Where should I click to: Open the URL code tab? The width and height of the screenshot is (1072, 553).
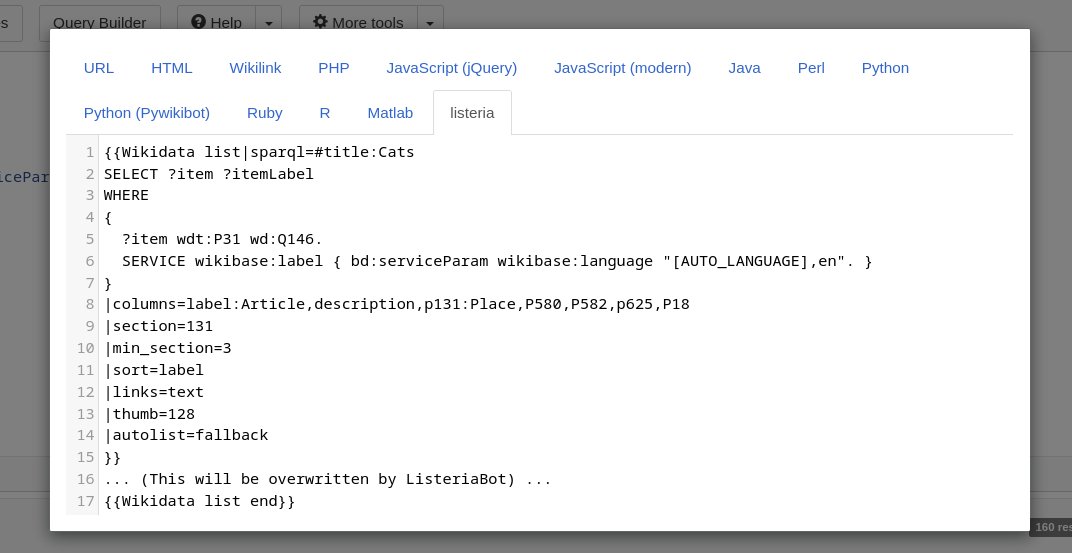[x=98, y=68]
